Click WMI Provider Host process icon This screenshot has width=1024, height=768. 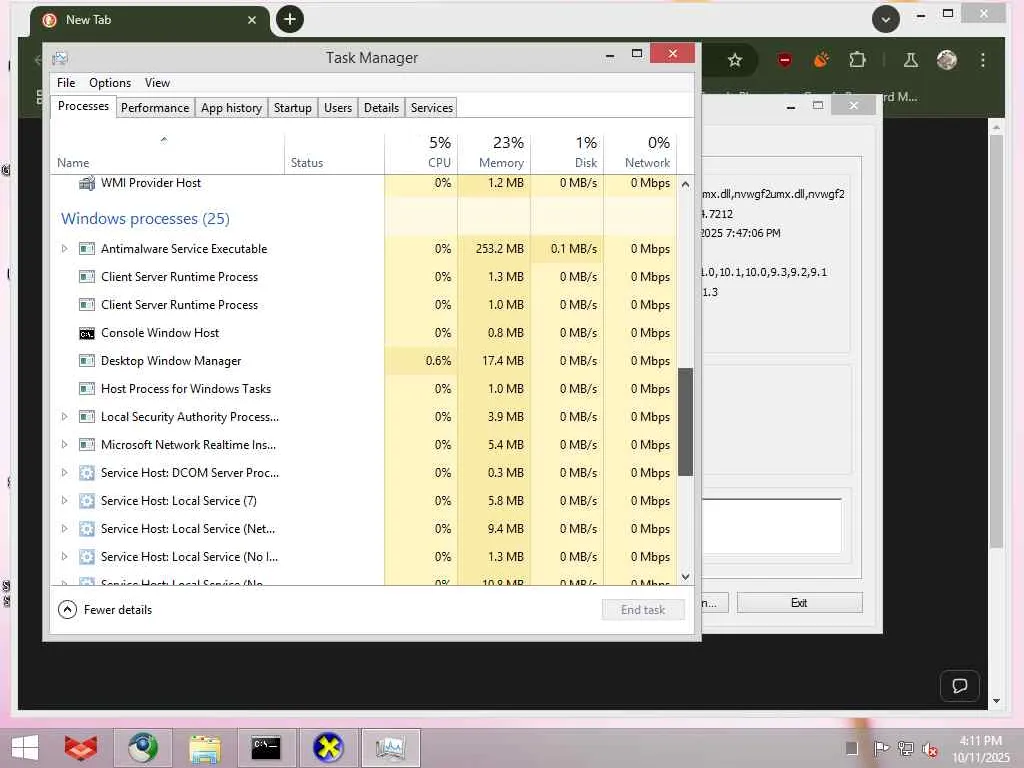pos(87,183)
